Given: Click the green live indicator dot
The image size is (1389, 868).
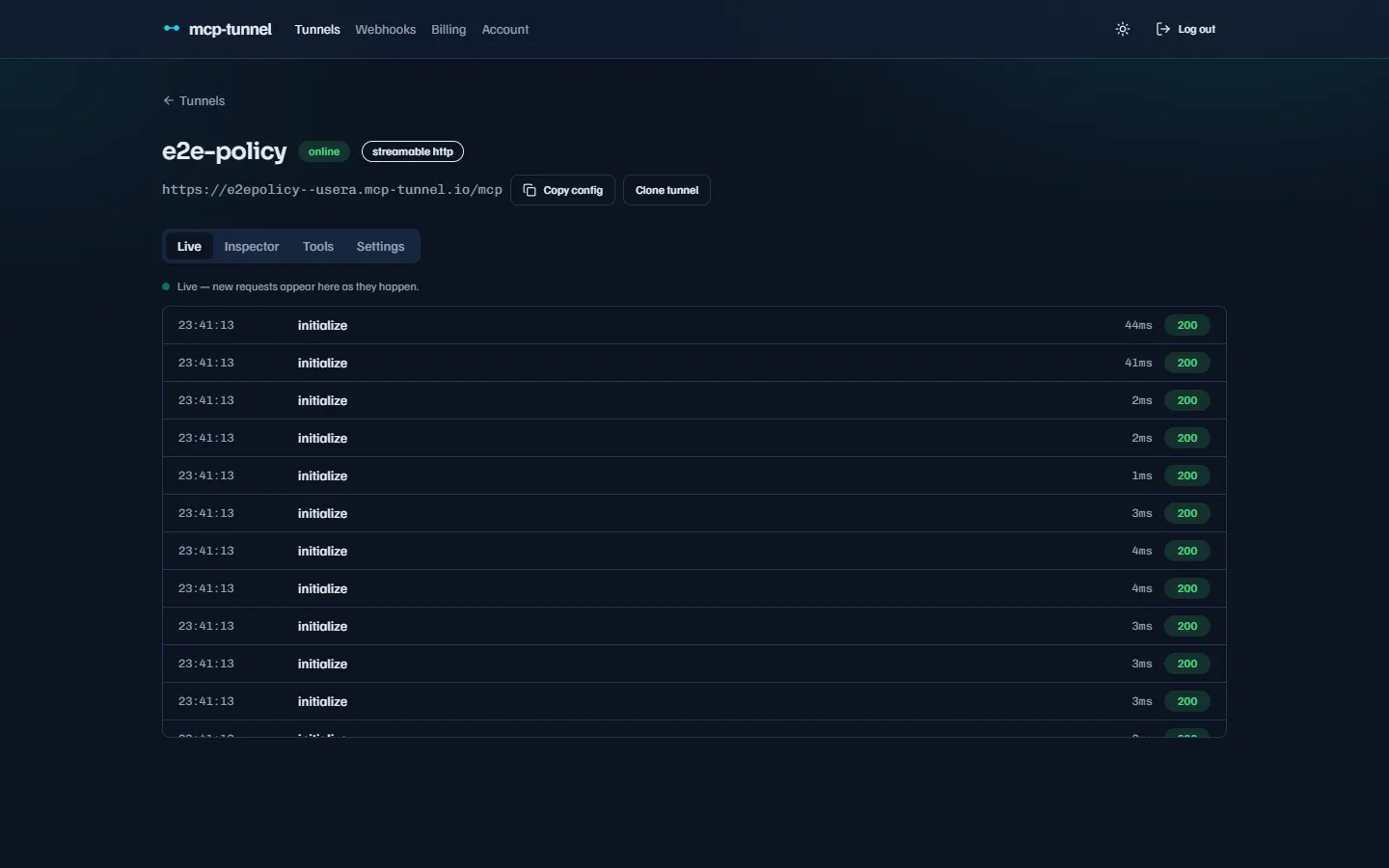Looking at the screenshot, I should tap(166, 286).
